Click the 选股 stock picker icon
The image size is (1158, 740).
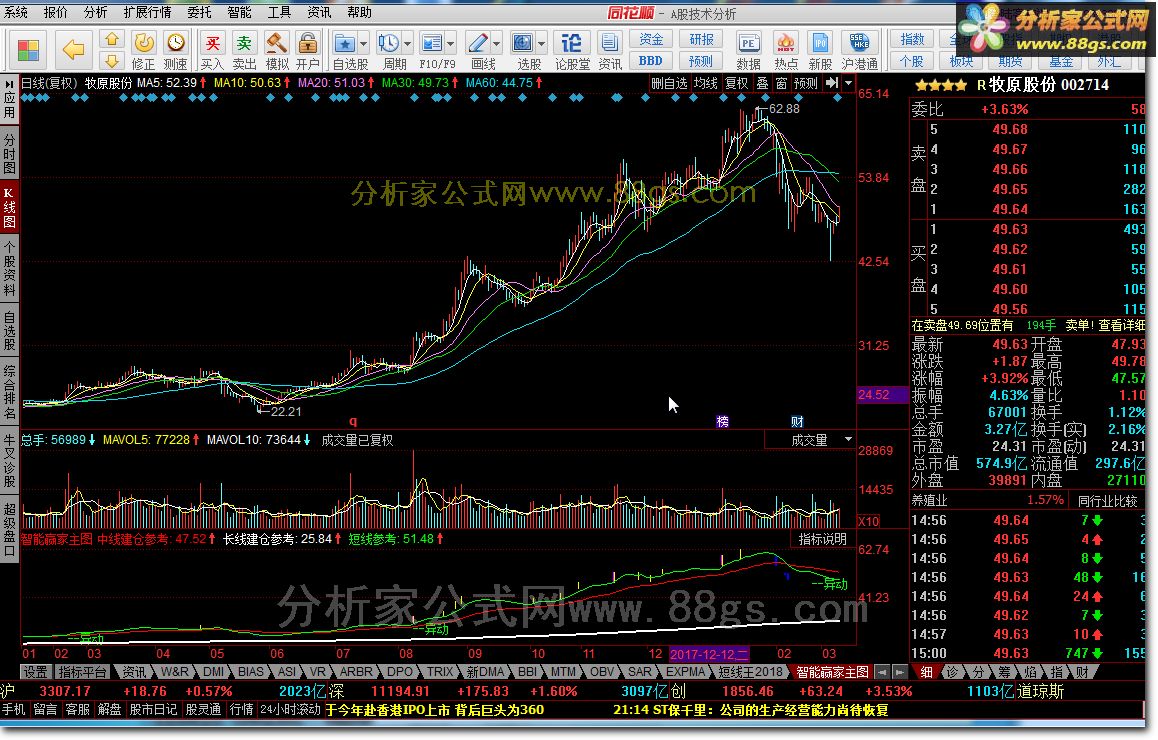(x=523, y=43)
